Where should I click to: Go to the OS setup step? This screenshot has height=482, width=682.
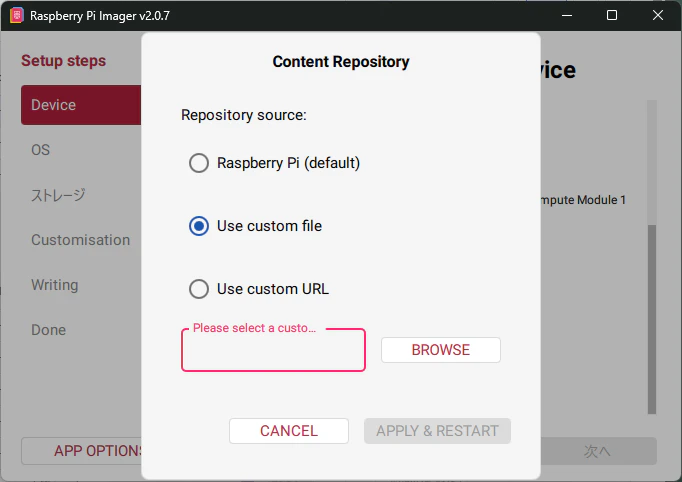click(x=40, y=150)
